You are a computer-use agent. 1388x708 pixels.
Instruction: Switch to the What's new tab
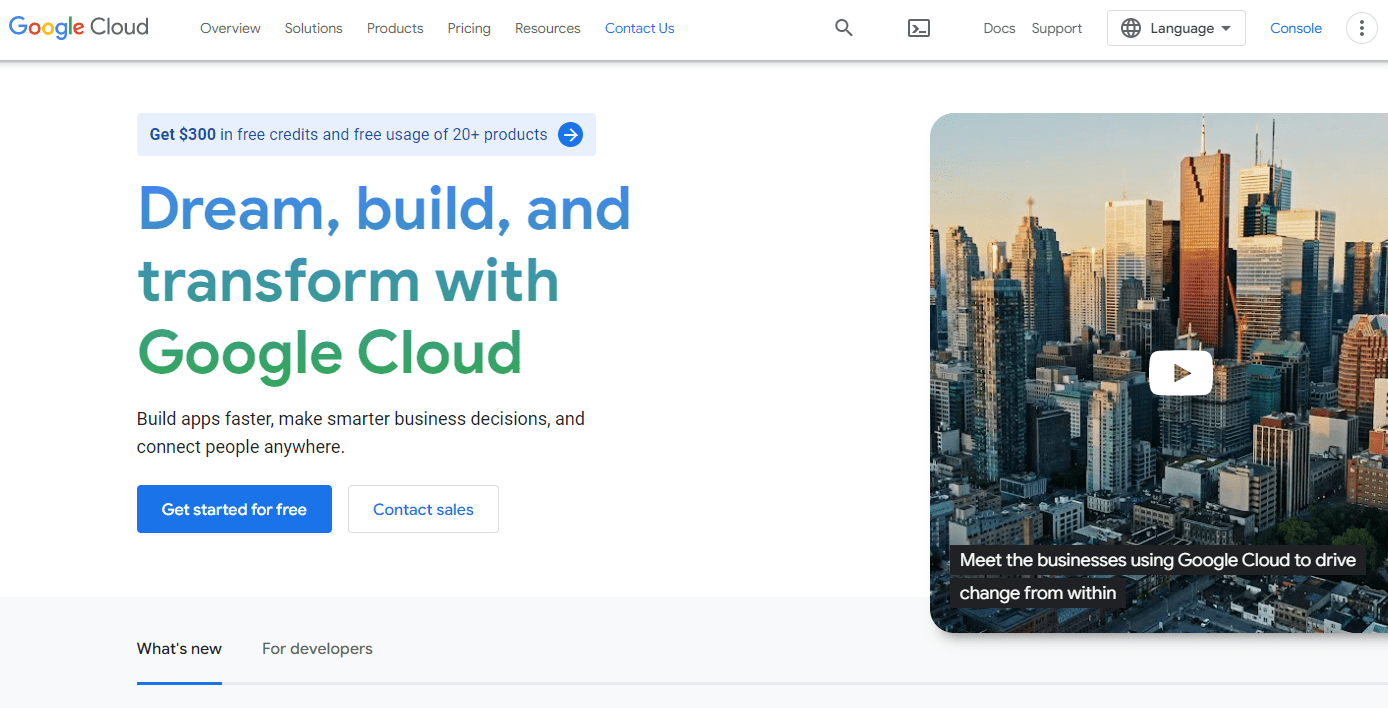click(179, 649)
